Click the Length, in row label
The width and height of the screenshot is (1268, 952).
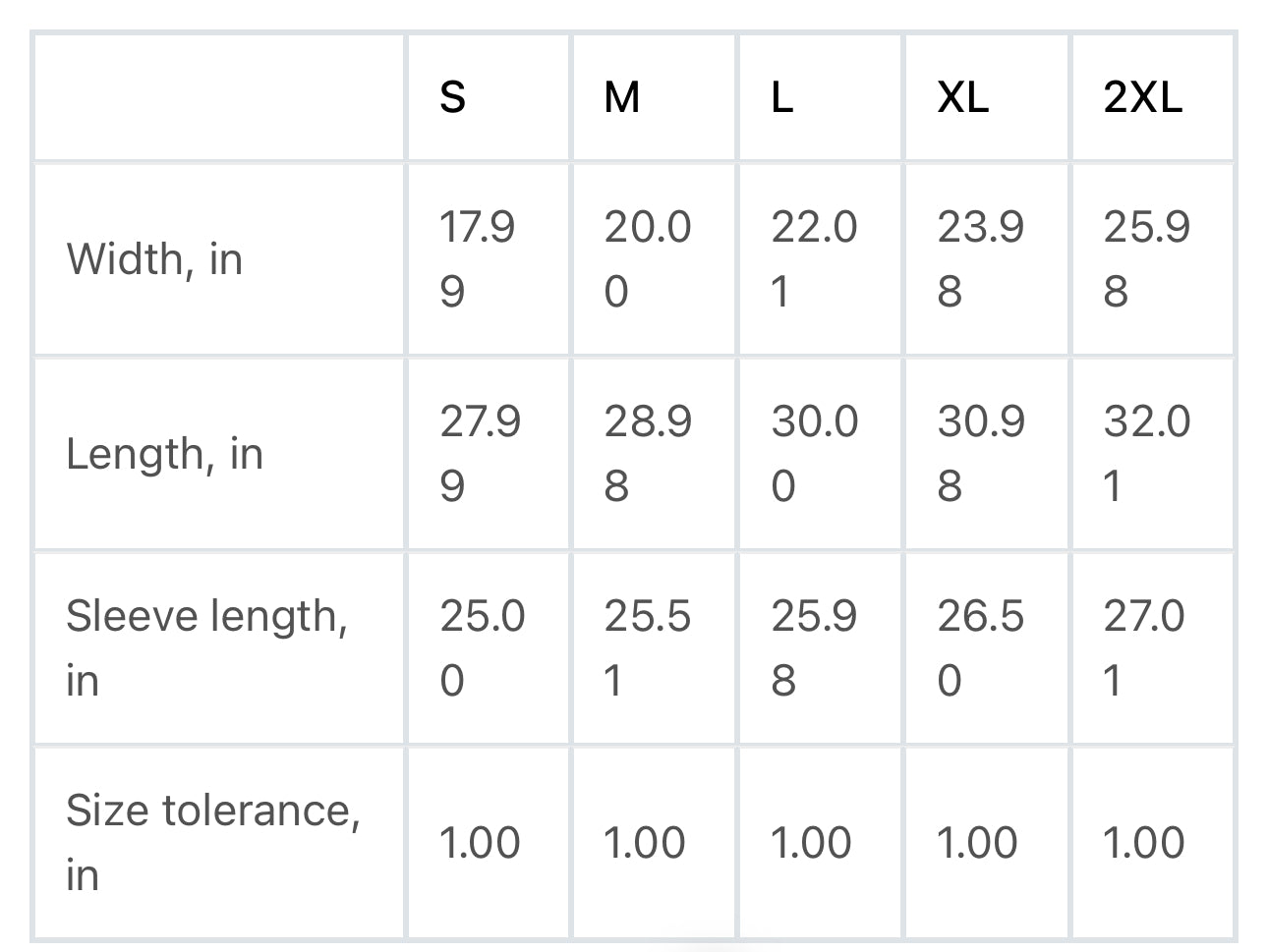[164, 454]
